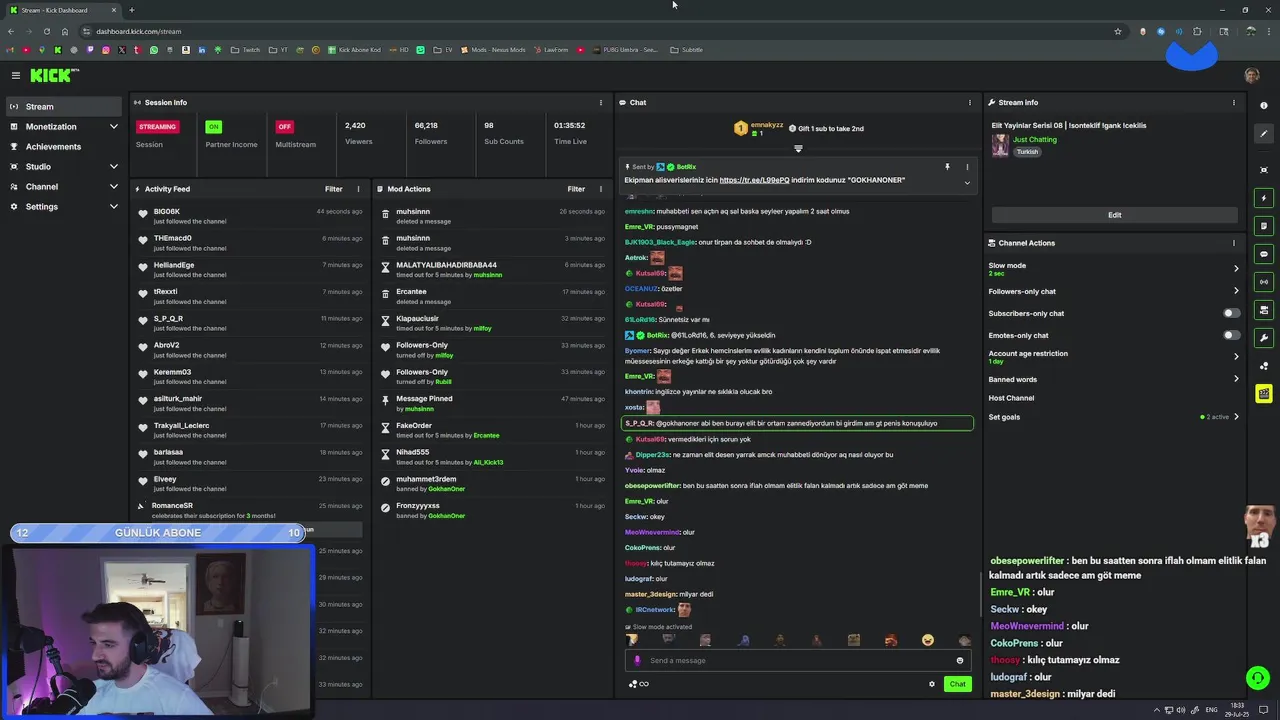The width and height of the screenshot is (1280, 720).
Task: Collapse the pinned message chevron
Action: [967, 183]
